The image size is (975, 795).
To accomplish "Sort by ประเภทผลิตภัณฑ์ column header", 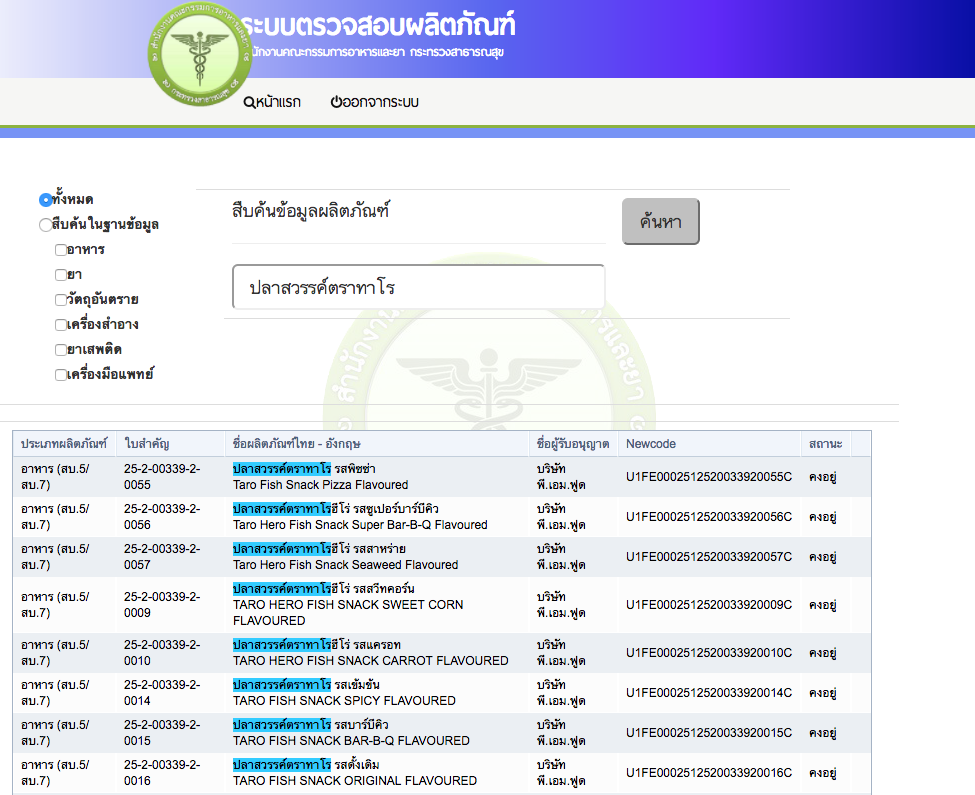I will [x=64, y=444].
